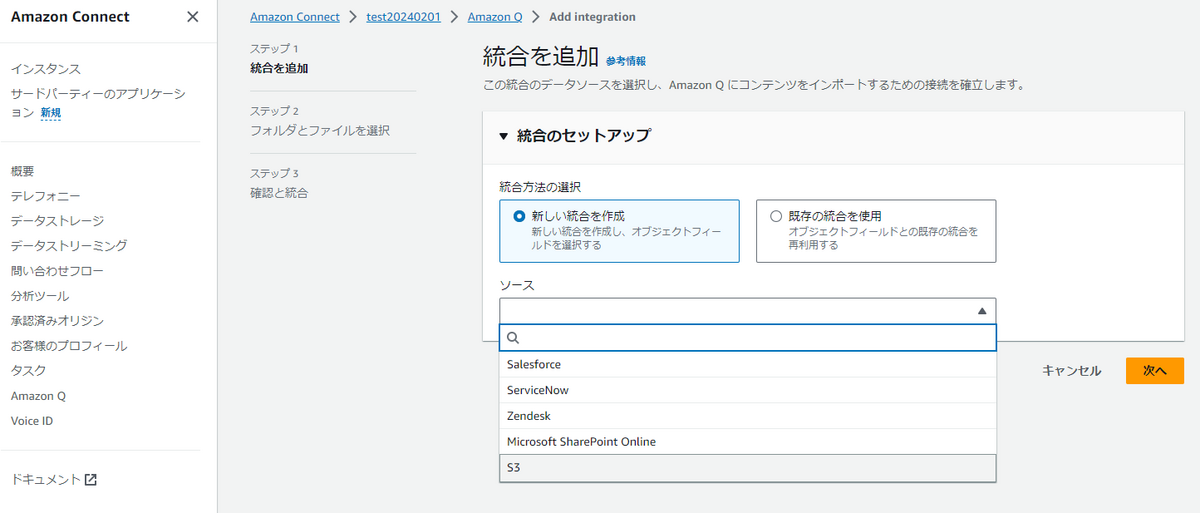1200x513 pixels.
Task: Go to Amazon Connect breadcrumb link
Action: pos(295,17)
